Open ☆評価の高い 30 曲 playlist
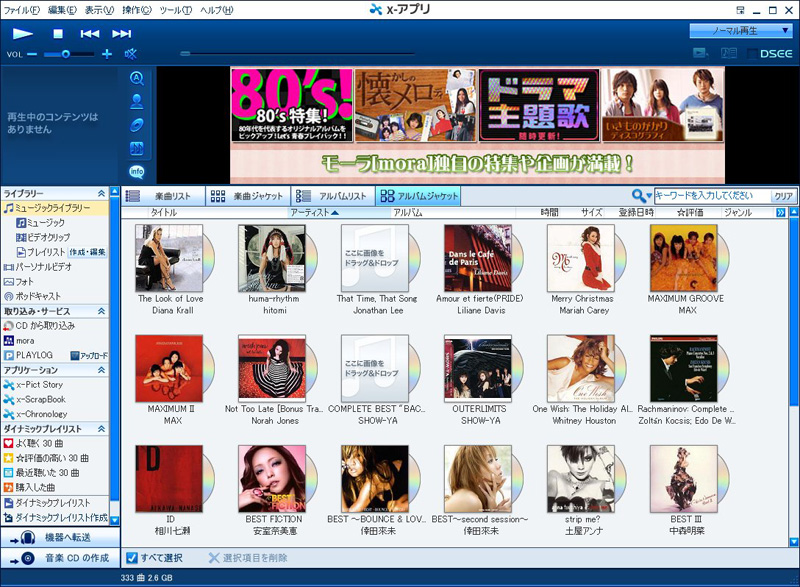The image size is (800, 587). (46, 458)
